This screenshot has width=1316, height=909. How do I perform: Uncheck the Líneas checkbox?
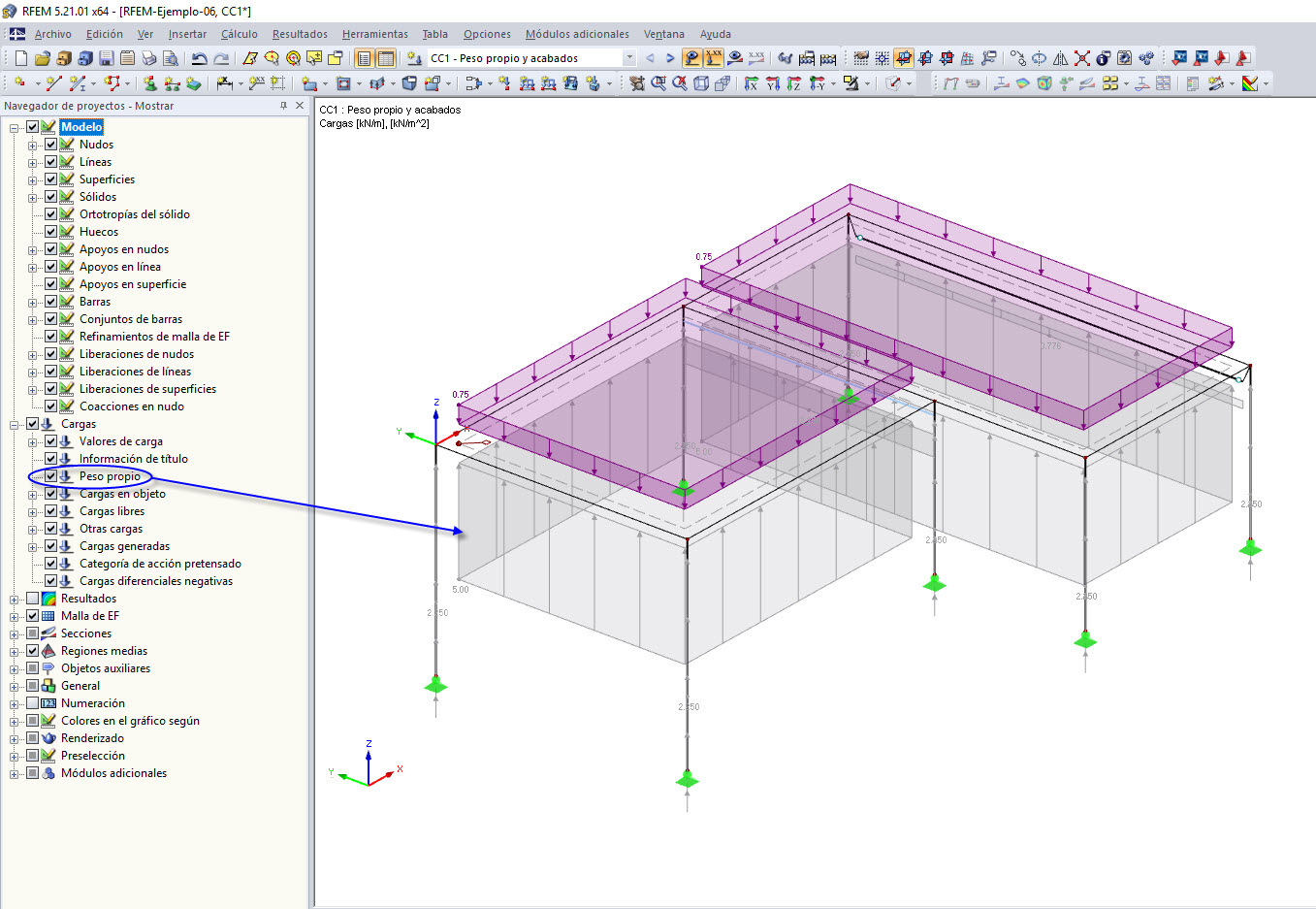(x=51, y=162)
